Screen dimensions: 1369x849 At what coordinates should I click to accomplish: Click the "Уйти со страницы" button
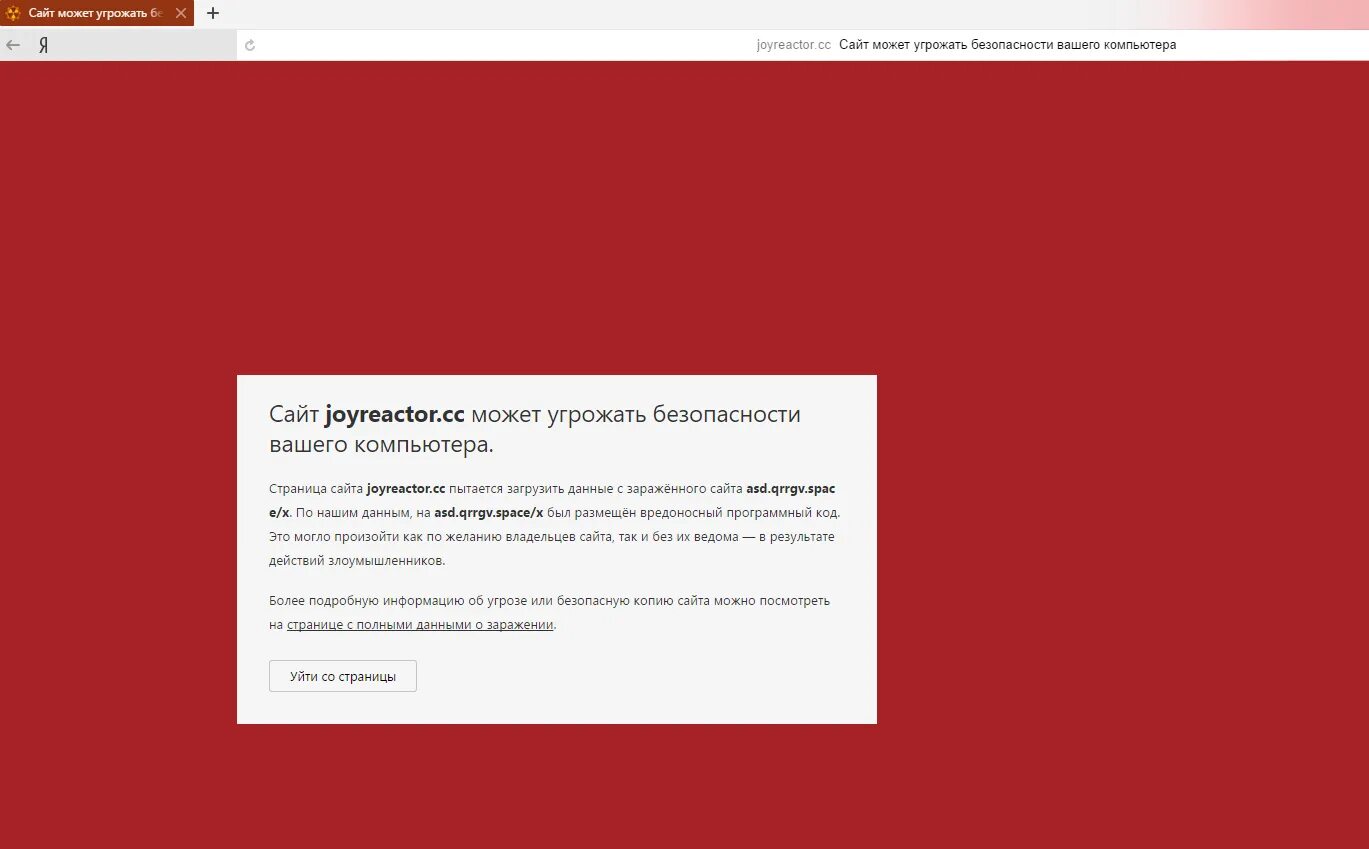pos(343,676)
